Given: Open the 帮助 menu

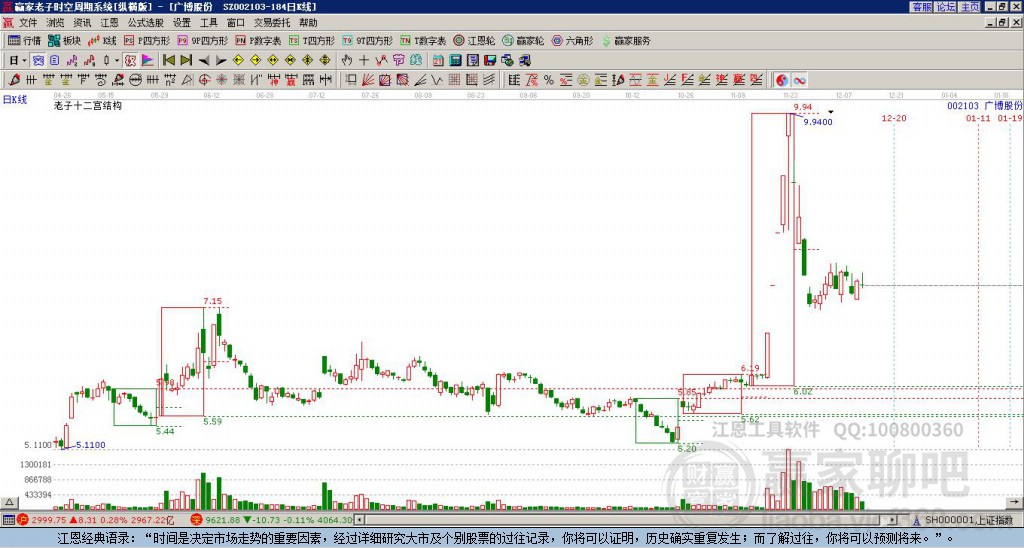Looking at the screenshot, I should pyautogui.click(x=308, y=23).
